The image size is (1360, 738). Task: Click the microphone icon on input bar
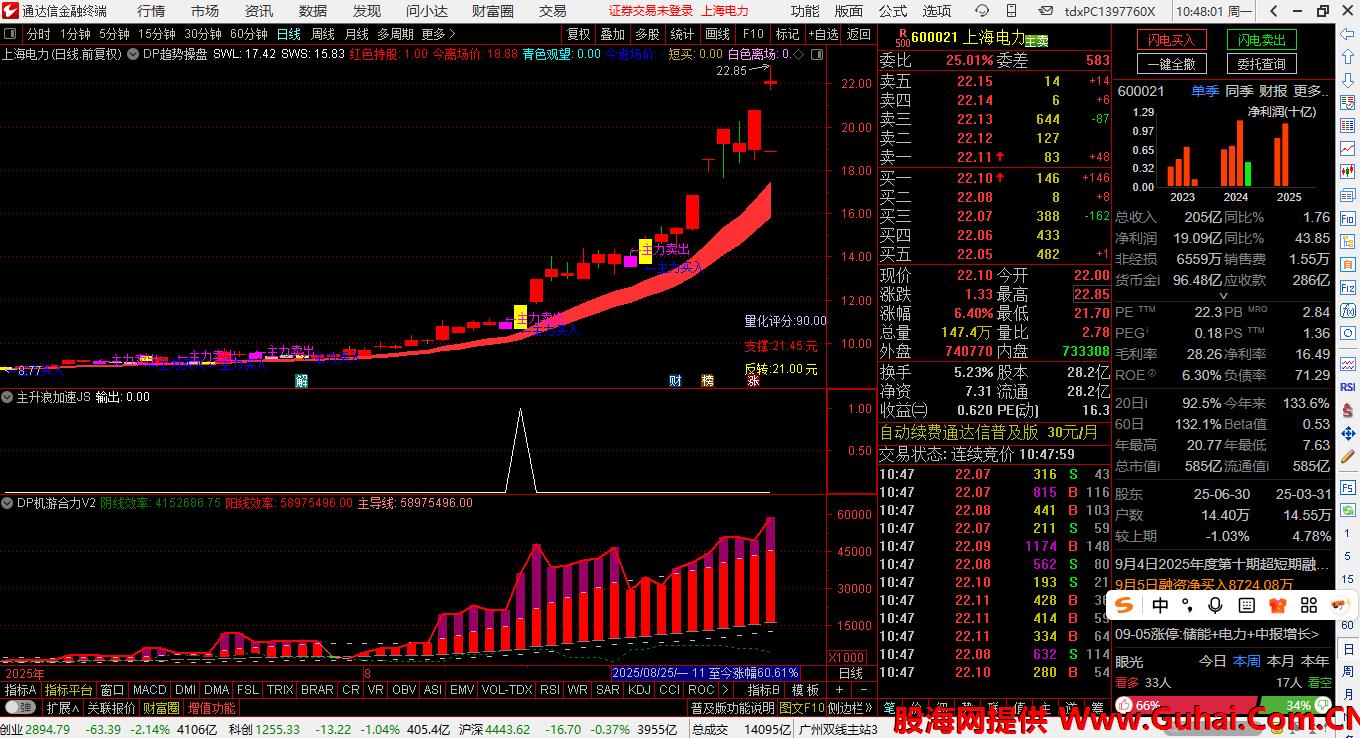pos(1215,605)
